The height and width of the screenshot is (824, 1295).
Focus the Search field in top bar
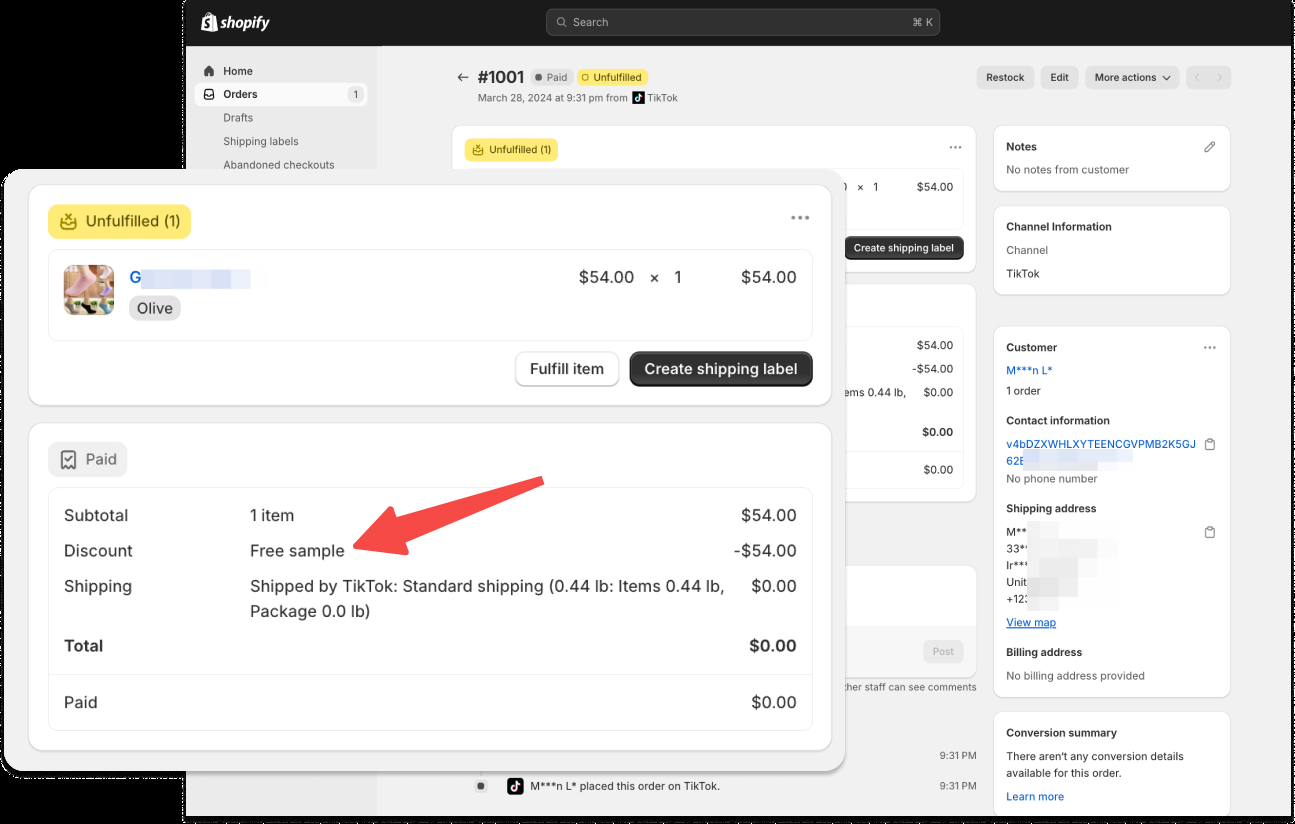point(742,22)
